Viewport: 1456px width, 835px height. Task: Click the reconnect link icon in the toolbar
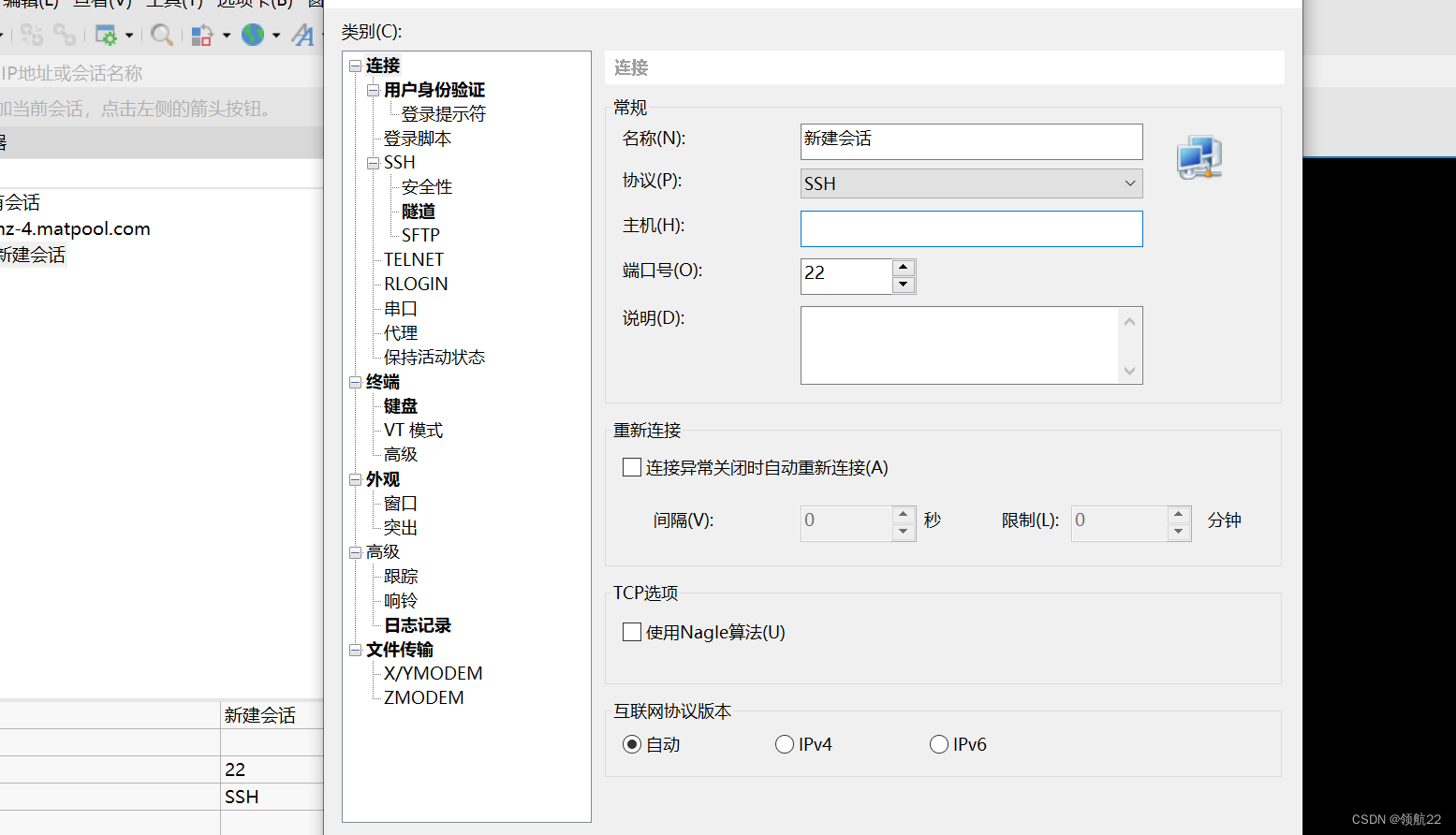(65, 36)
